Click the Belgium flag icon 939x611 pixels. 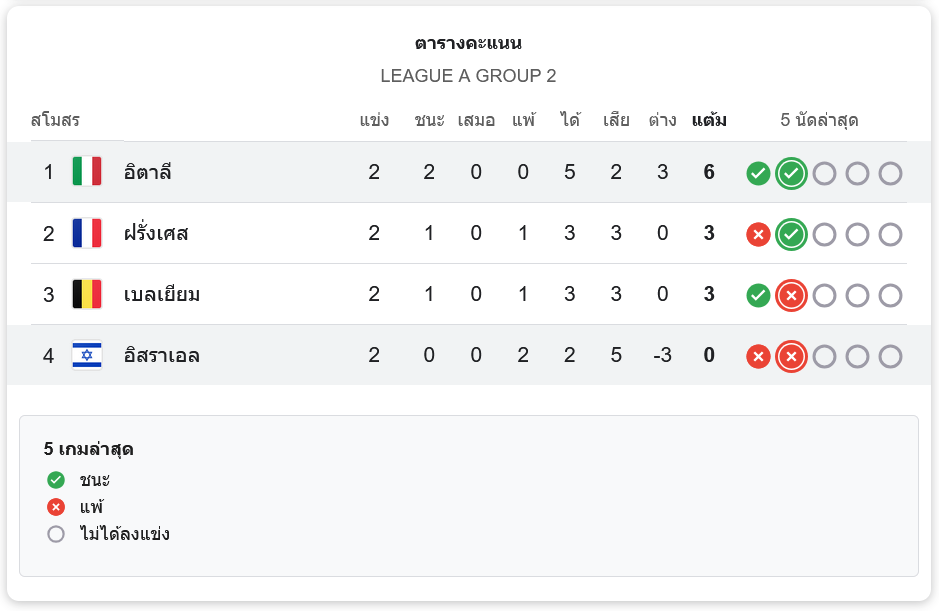[x=87, y=294]
